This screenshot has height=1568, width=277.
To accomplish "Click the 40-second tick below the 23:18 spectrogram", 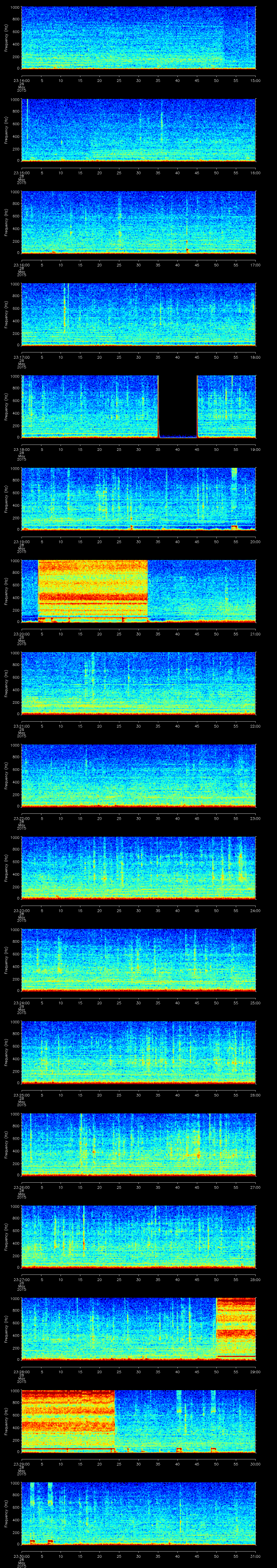I will click(178, 449).
